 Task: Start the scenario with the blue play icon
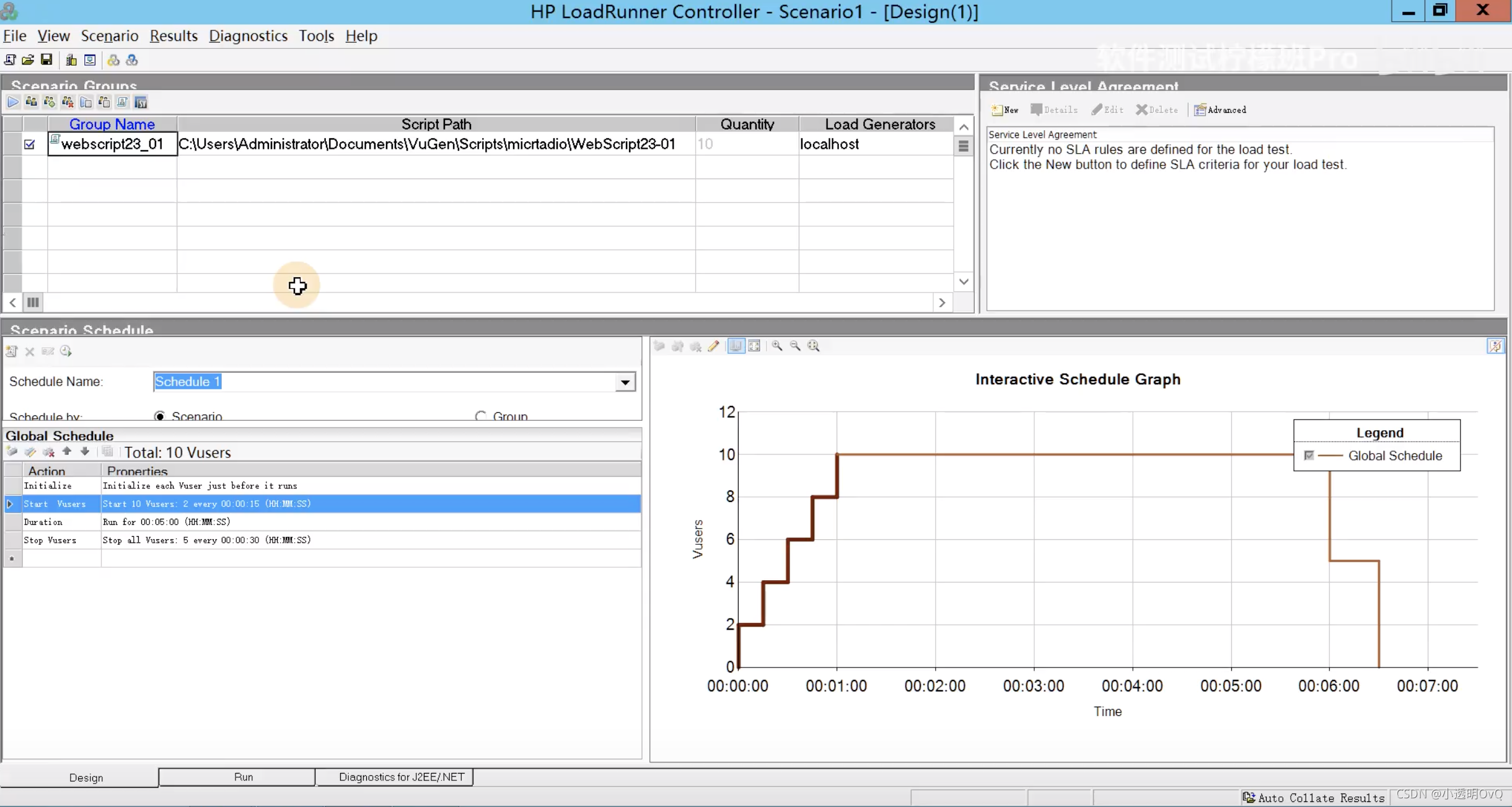click(13, 102)
